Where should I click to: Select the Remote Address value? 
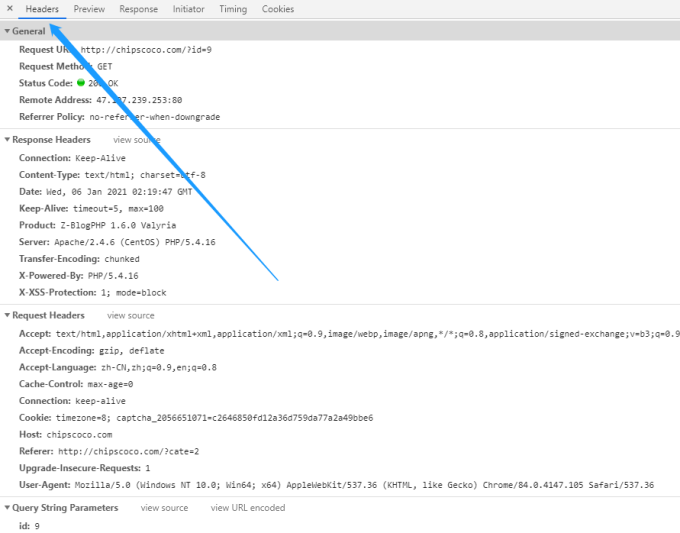click(139, 100)
